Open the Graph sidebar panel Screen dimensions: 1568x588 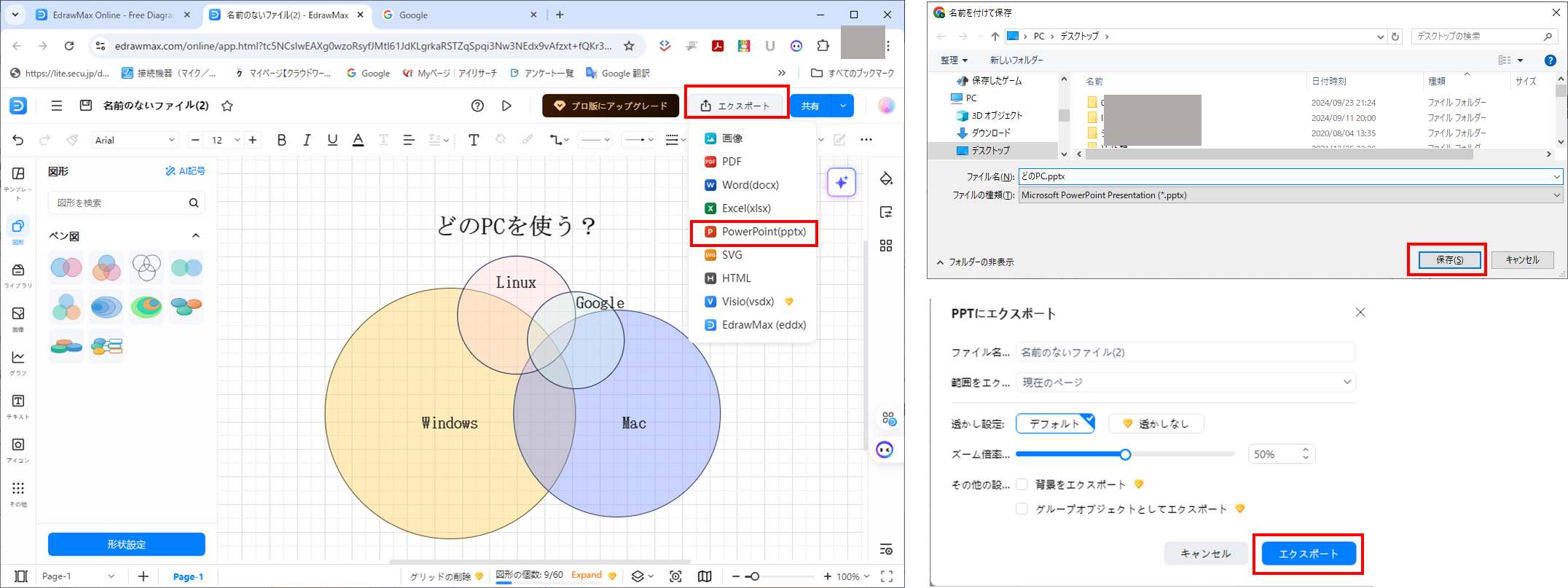18,363
